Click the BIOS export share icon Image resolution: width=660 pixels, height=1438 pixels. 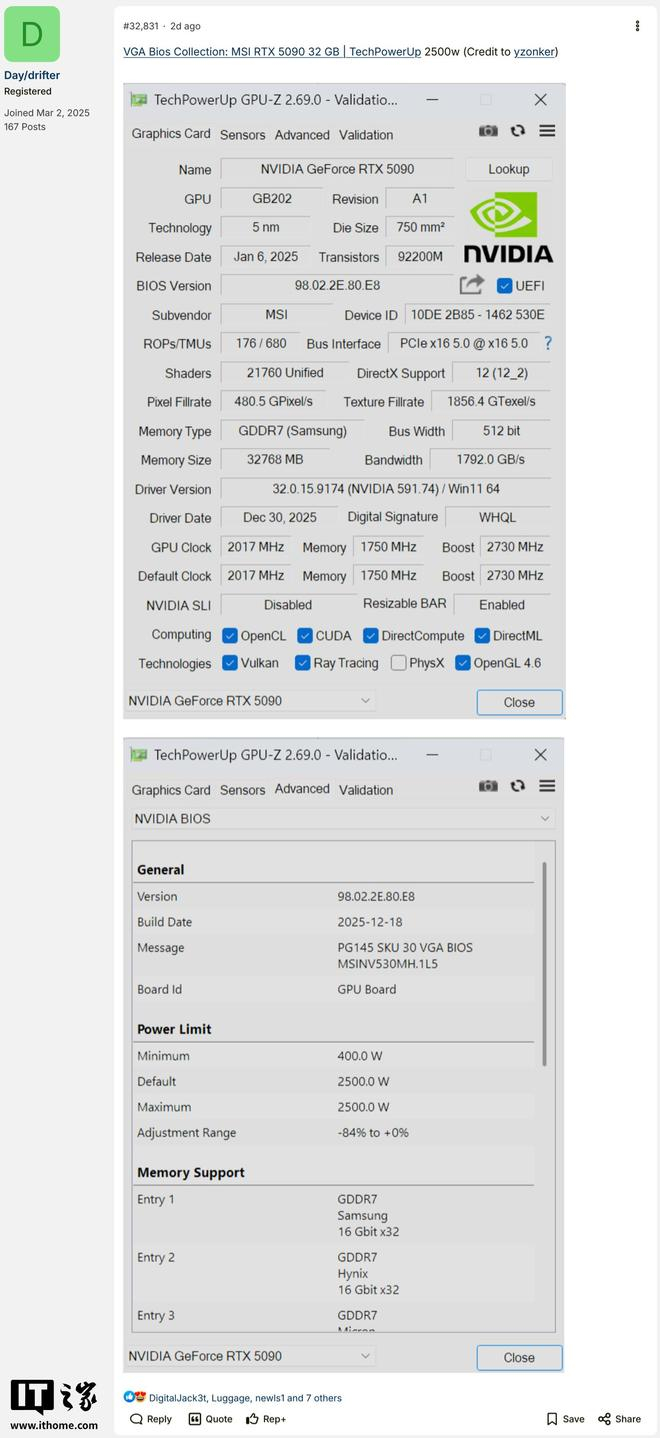point(472,285)
